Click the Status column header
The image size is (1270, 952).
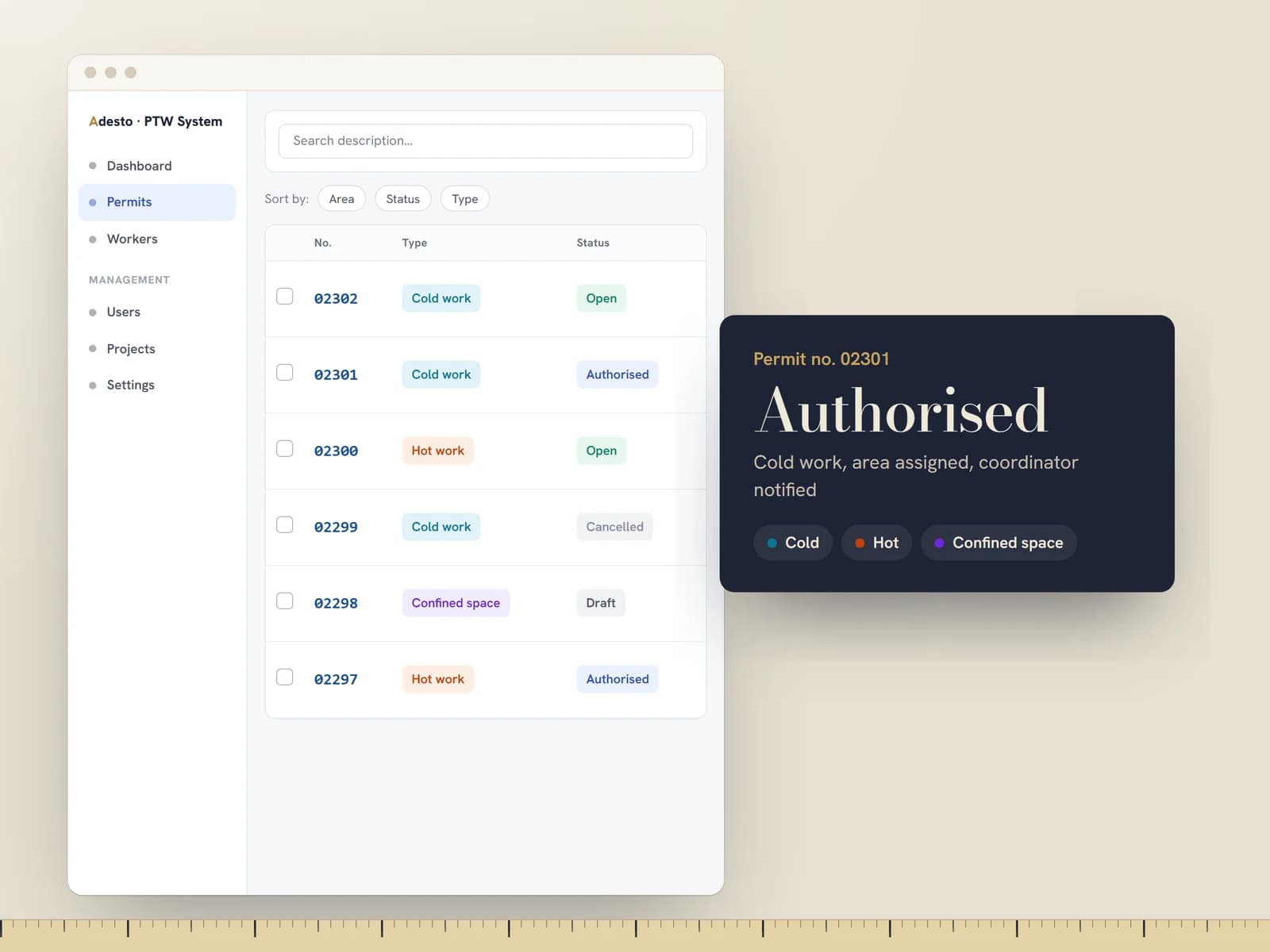tap(593, 243)
